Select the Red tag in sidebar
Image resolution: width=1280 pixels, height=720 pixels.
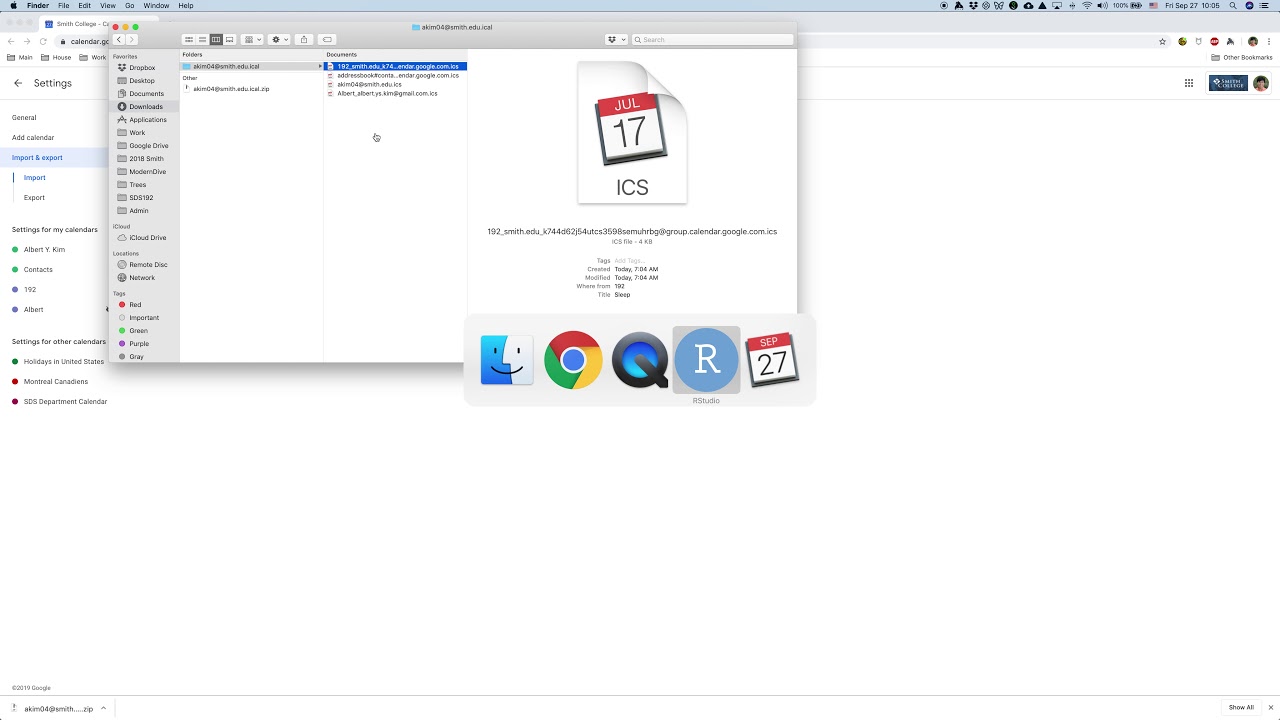pos(135,305)
